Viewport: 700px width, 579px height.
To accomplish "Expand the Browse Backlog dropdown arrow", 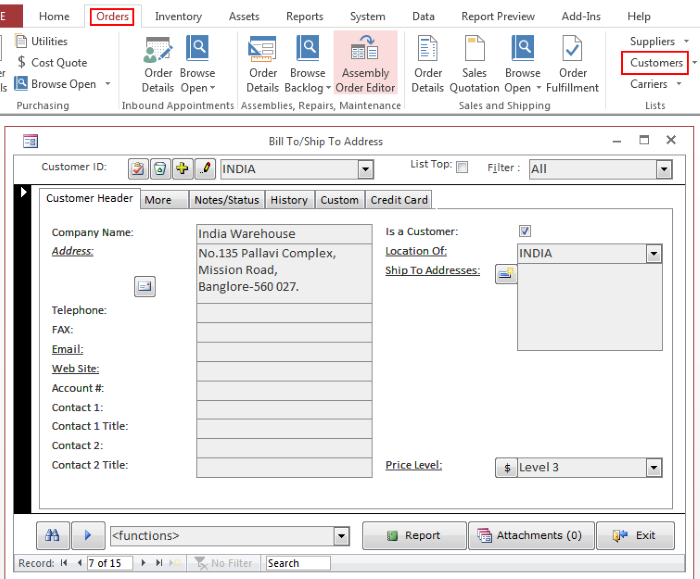I will click(329, 88).
